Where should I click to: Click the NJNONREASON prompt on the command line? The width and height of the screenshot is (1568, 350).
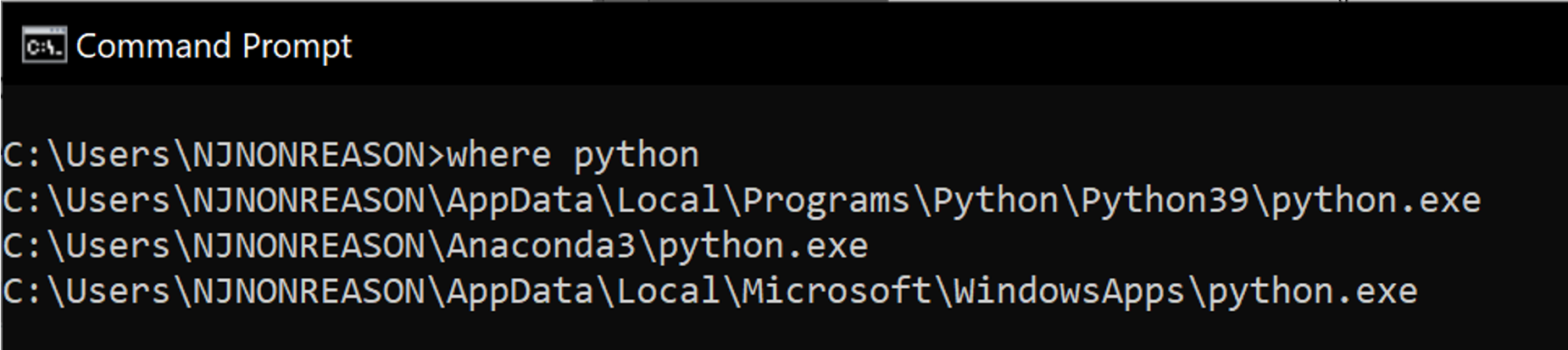pyautogui.click(x=309, y=155)
